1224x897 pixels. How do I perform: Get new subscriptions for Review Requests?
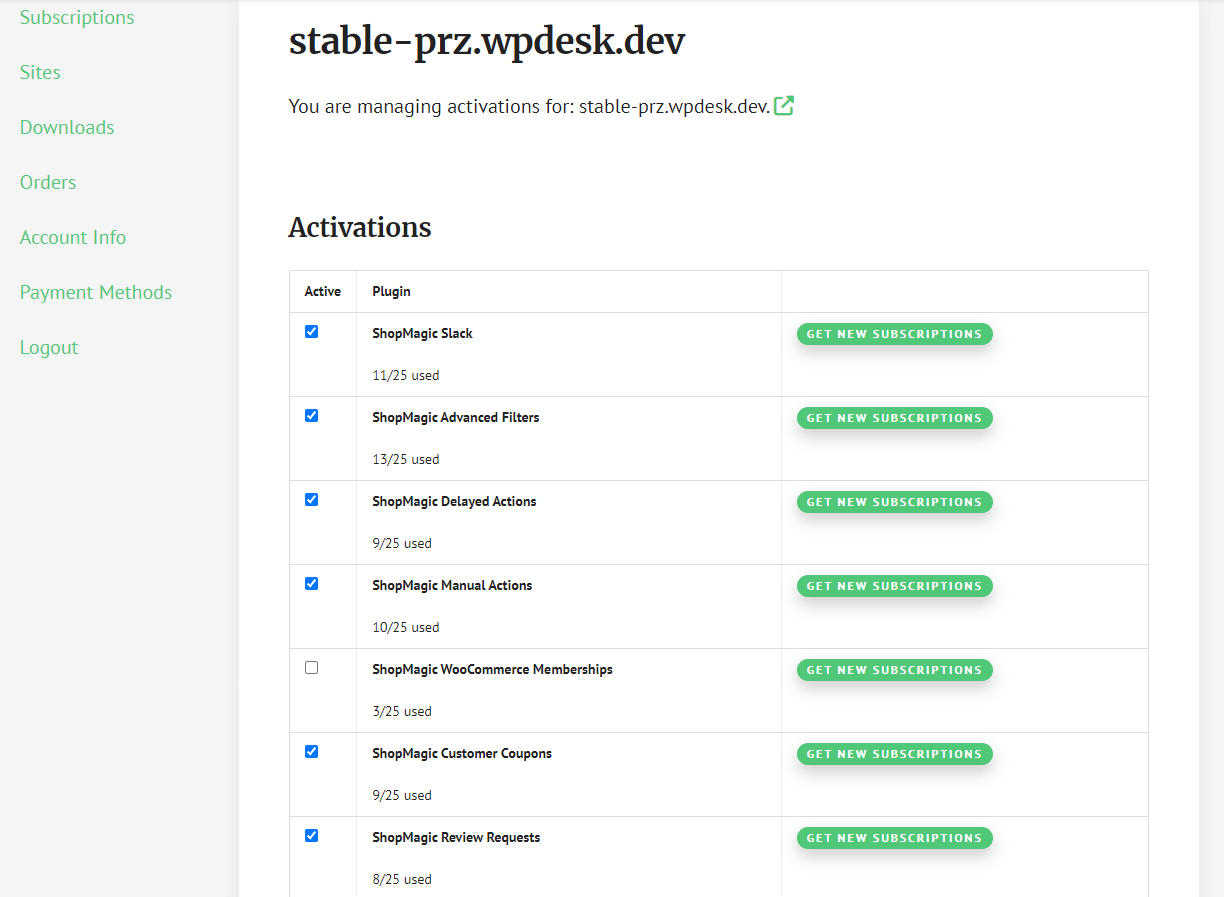(x=894, y=838)
